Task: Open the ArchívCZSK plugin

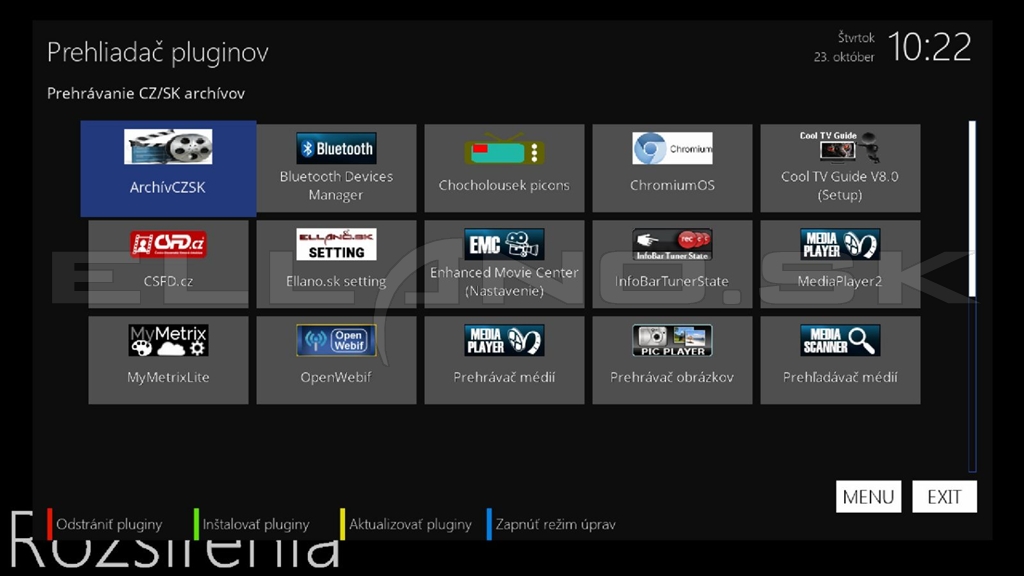Action: pyautogui.click(x=168, y=168)
